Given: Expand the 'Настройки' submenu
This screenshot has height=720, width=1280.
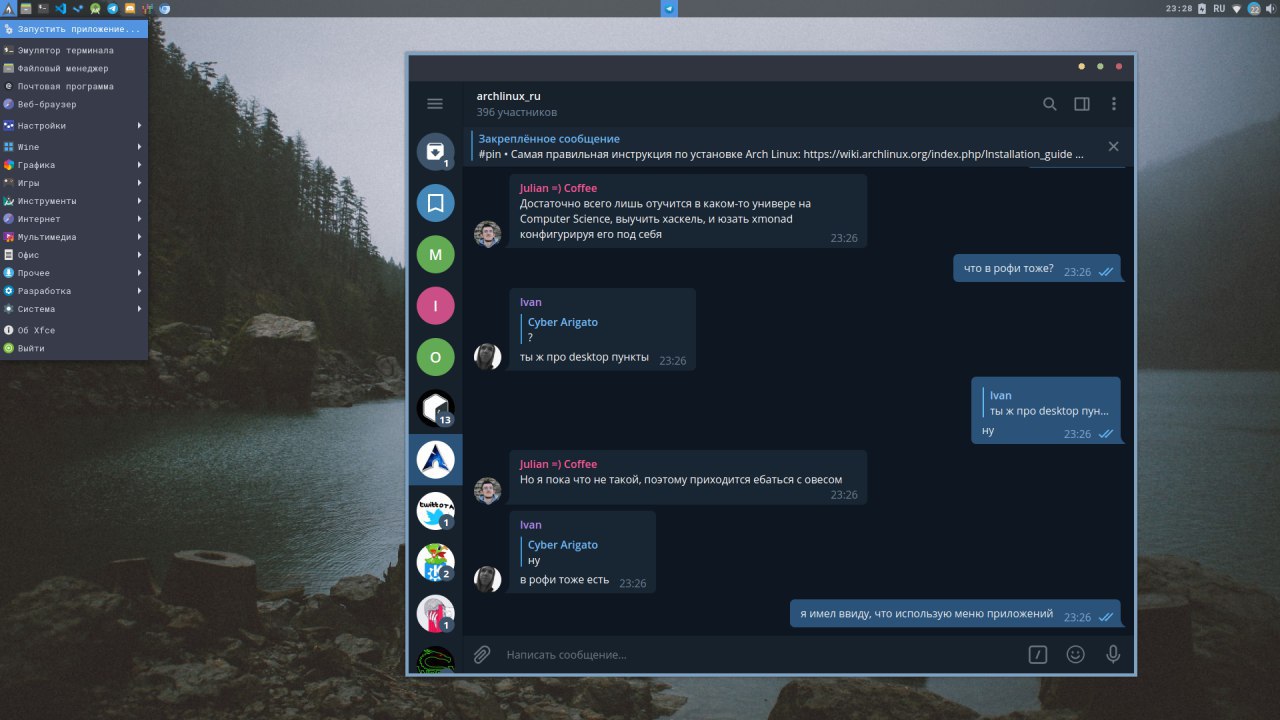Looking at the screenshot, I should point(74,126).
